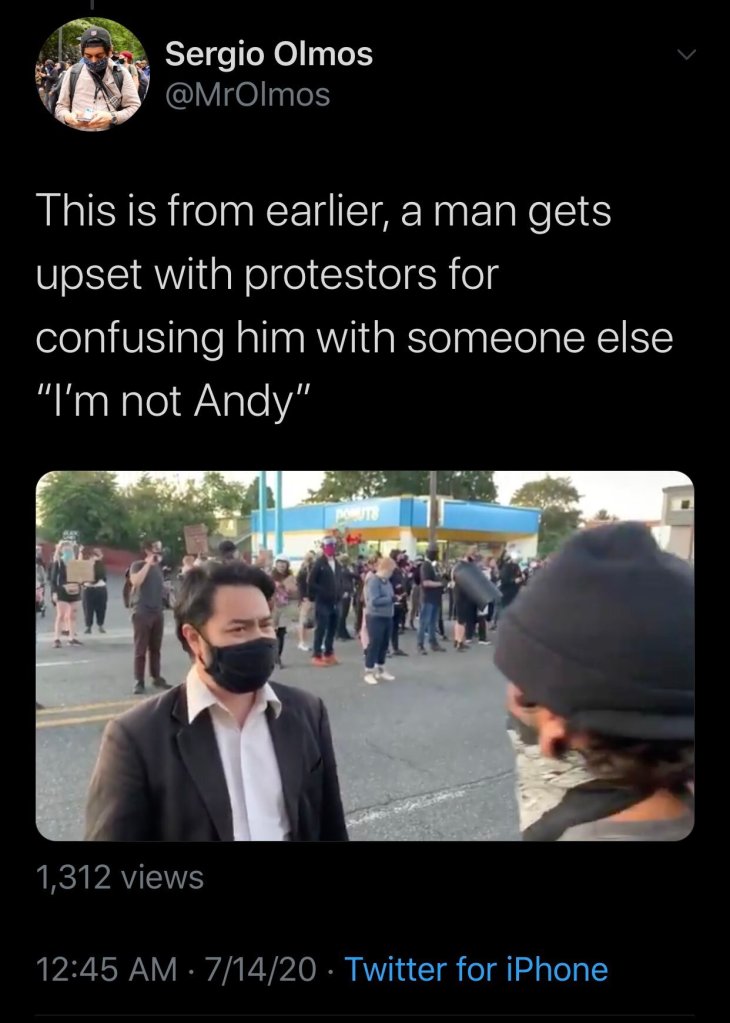The width and height of the screenshot is (730, 1023).
Task: Open Sergio Olmos profile avatar
Action: (92, 74)
